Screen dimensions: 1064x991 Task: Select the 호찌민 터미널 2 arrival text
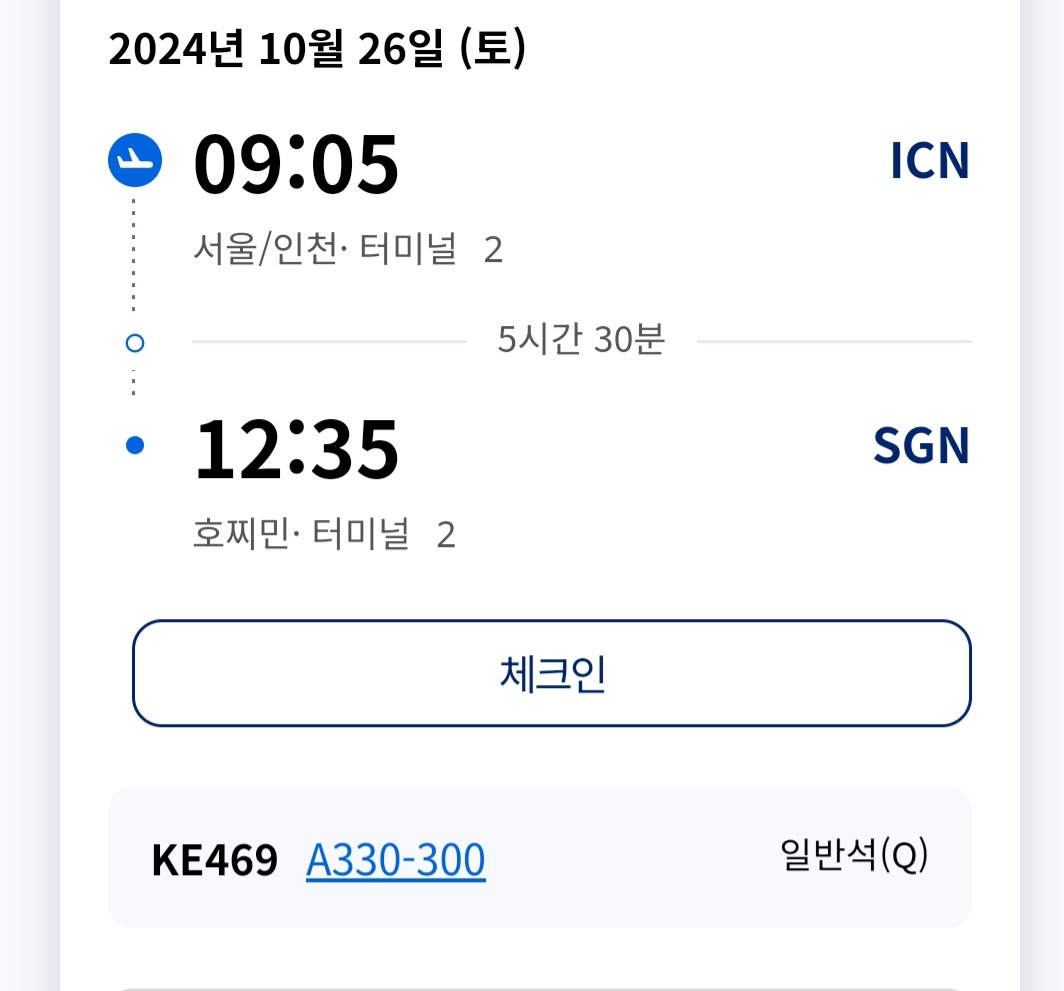(324, 535)
